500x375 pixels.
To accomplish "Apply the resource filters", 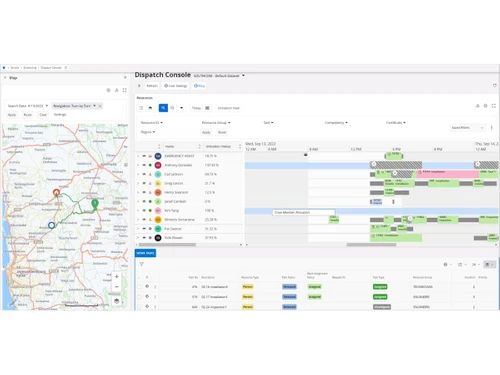I will tap(206, 132).
